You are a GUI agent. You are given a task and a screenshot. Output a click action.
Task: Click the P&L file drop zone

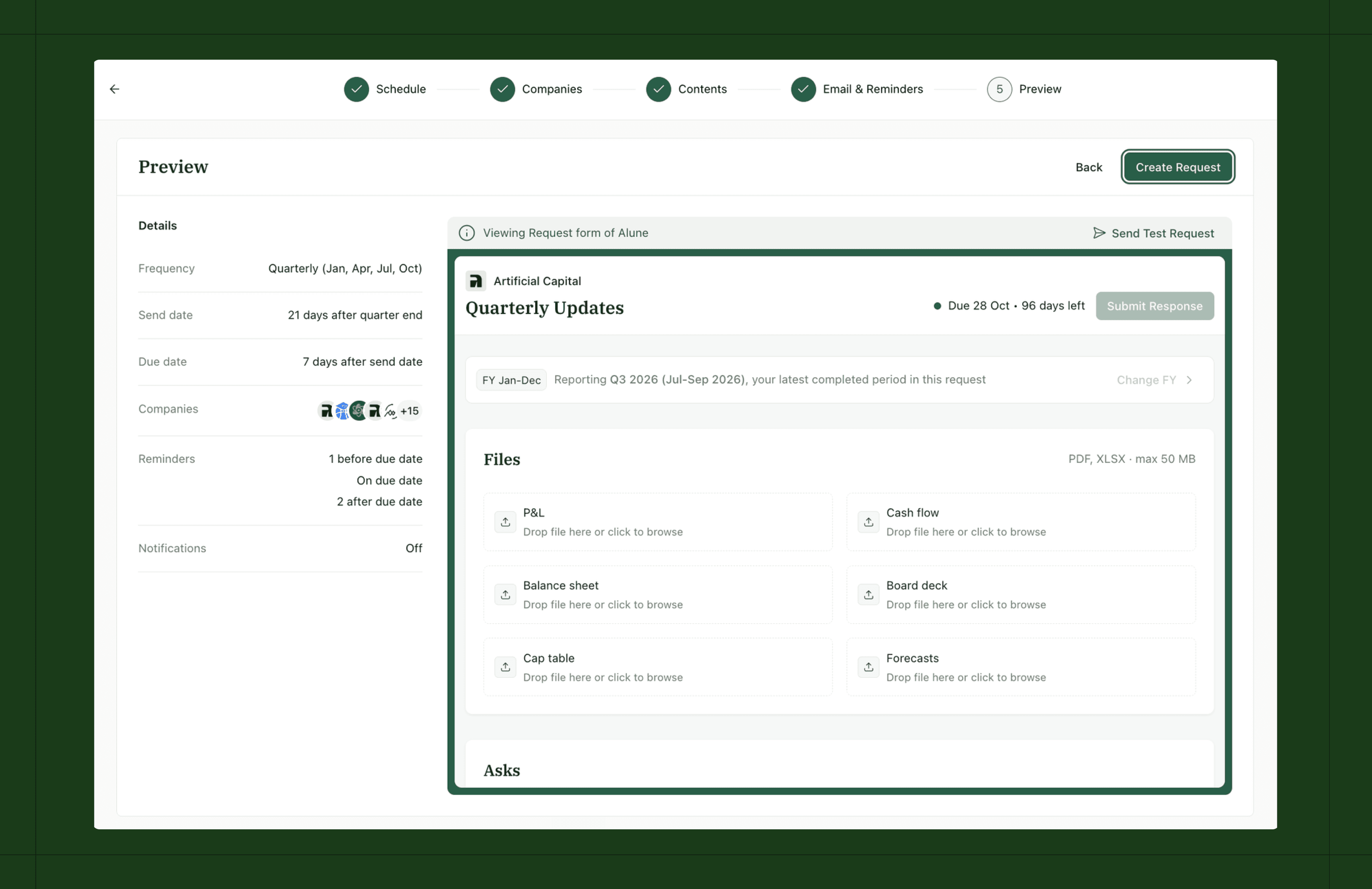click(657, 522)
